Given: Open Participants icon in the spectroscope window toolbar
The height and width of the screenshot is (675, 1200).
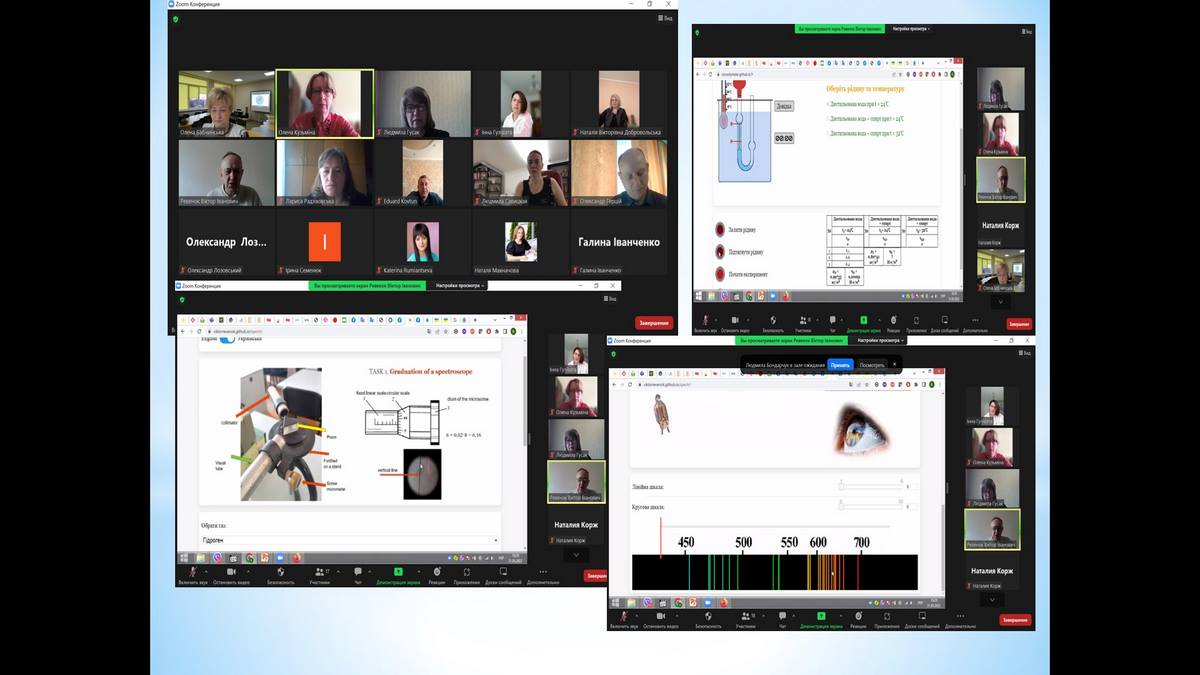Looking at the screenshot, I should [x=320, y=572].
